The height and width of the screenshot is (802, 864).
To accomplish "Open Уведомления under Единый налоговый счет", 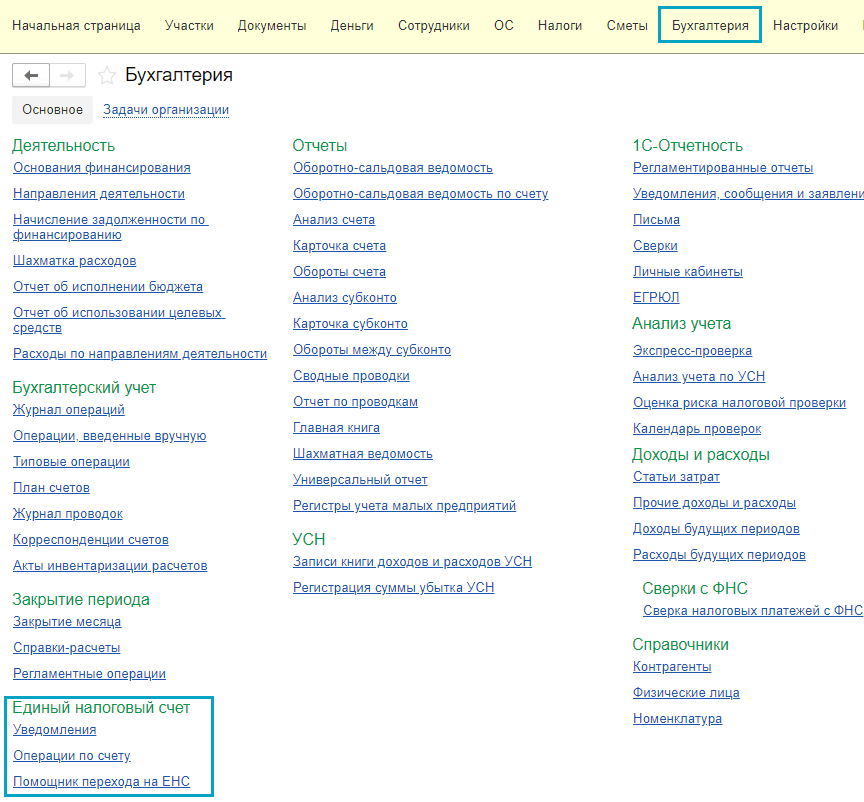I will click(54, 730).
